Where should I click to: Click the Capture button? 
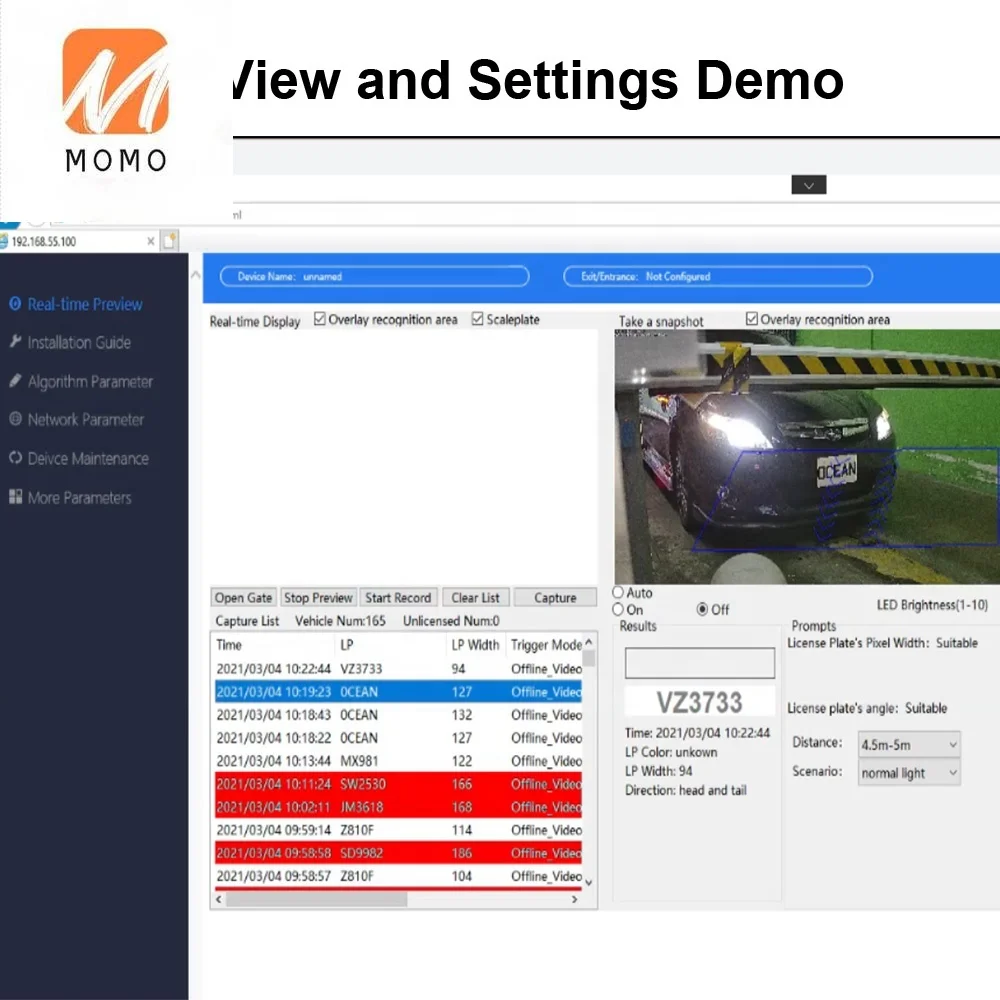(x=555, y=598)
